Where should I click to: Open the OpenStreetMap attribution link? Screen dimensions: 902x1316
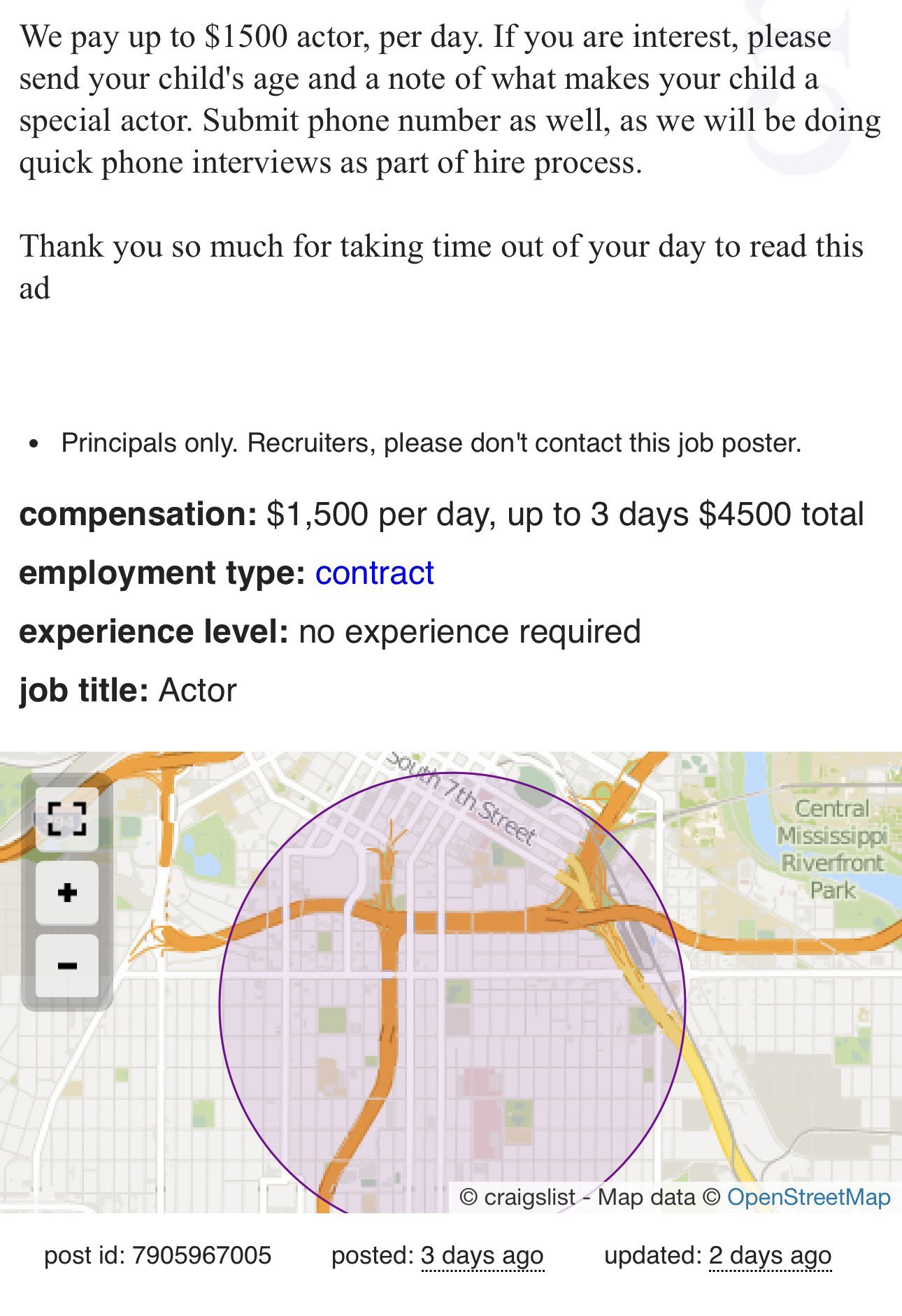pyautogui.click(x=808, y=1197)
